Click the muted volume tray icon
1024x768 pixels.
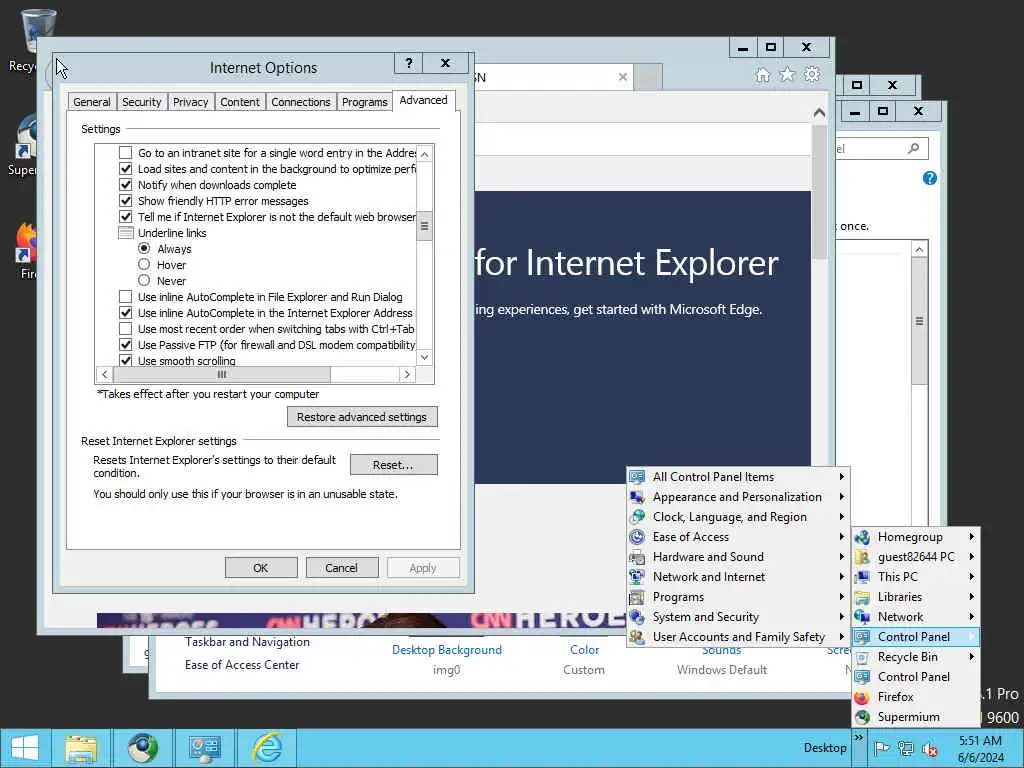929,748
